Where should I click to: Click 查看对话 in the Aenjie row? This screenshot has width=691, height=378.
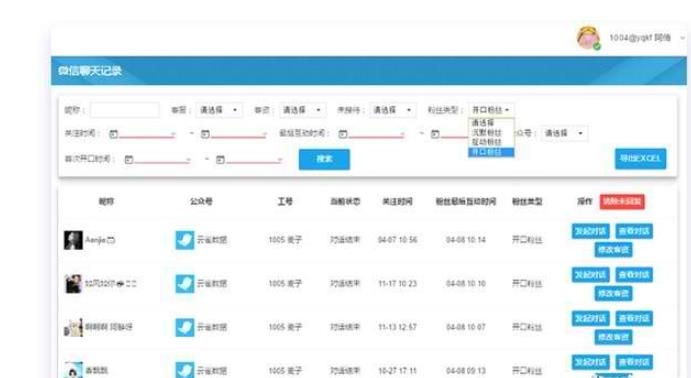[x=634, y=231]
